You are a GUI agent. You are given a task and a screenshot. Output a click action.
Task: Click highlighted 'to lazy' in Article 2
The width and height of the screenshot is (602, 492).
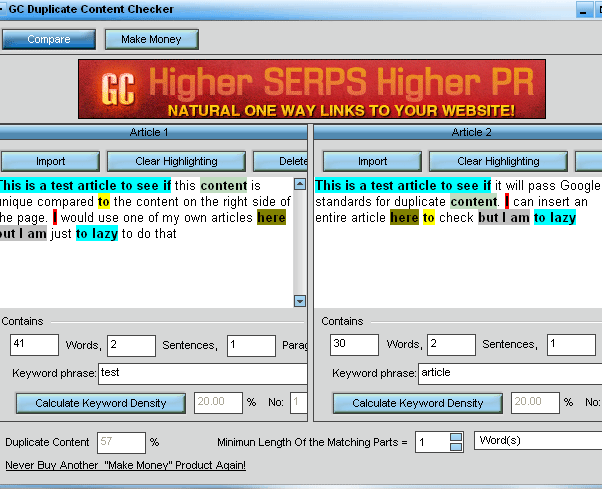tap(555, 218)
